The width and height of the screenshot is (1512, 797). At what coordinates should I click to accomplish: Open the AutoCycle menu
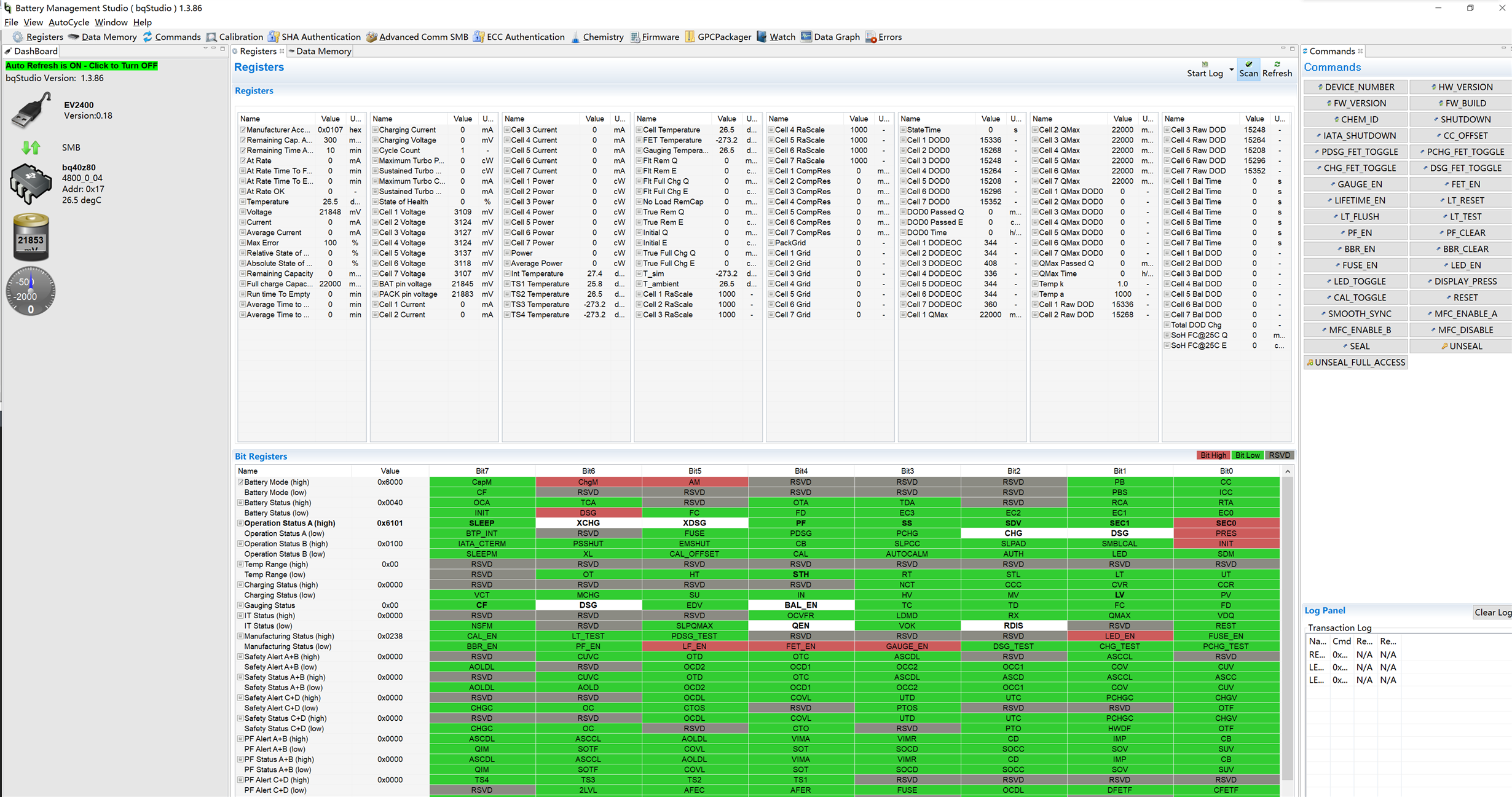click(x=69, y=22)
